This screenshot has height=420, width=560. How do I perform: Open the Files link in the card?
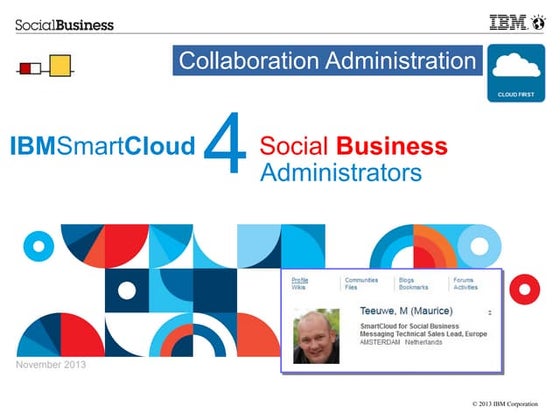click(351, 287)
